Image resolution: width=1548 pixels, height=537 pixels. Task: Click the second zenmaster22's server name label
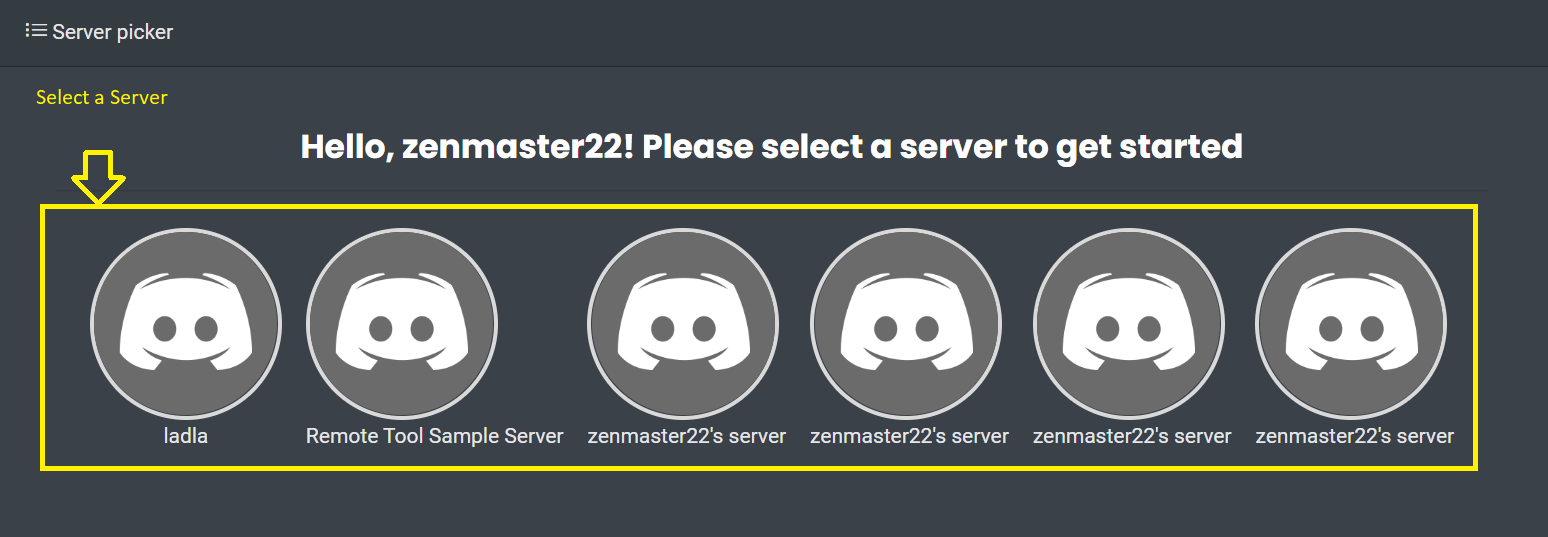click(910, 436)
